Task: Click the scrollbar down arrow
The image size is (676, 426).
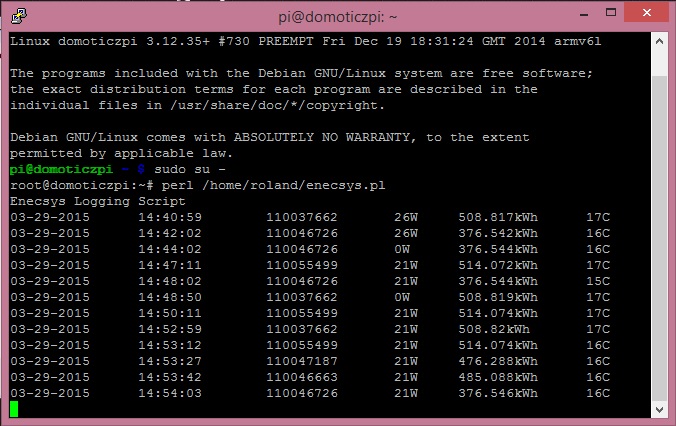Action: [x=658, y=408]
